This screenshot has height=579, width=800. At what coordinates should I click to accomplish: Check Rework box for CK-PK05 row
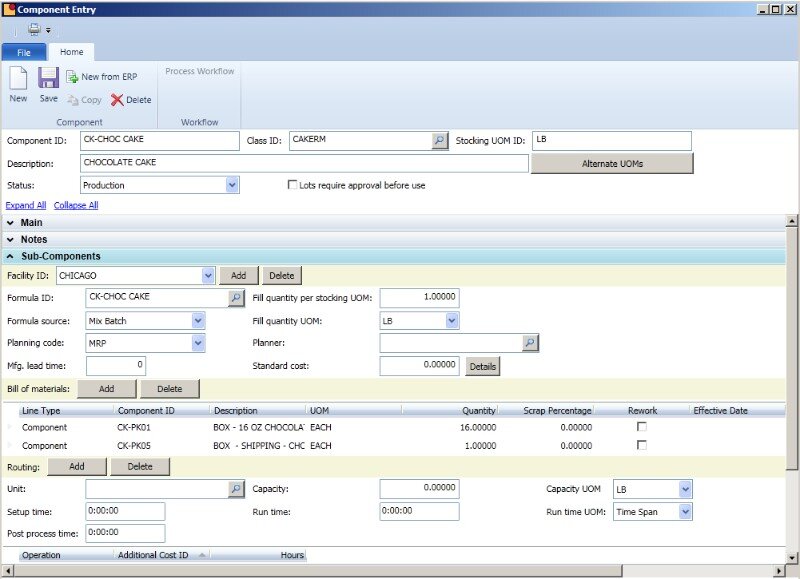pyautogui.click(x=642, y=445)
